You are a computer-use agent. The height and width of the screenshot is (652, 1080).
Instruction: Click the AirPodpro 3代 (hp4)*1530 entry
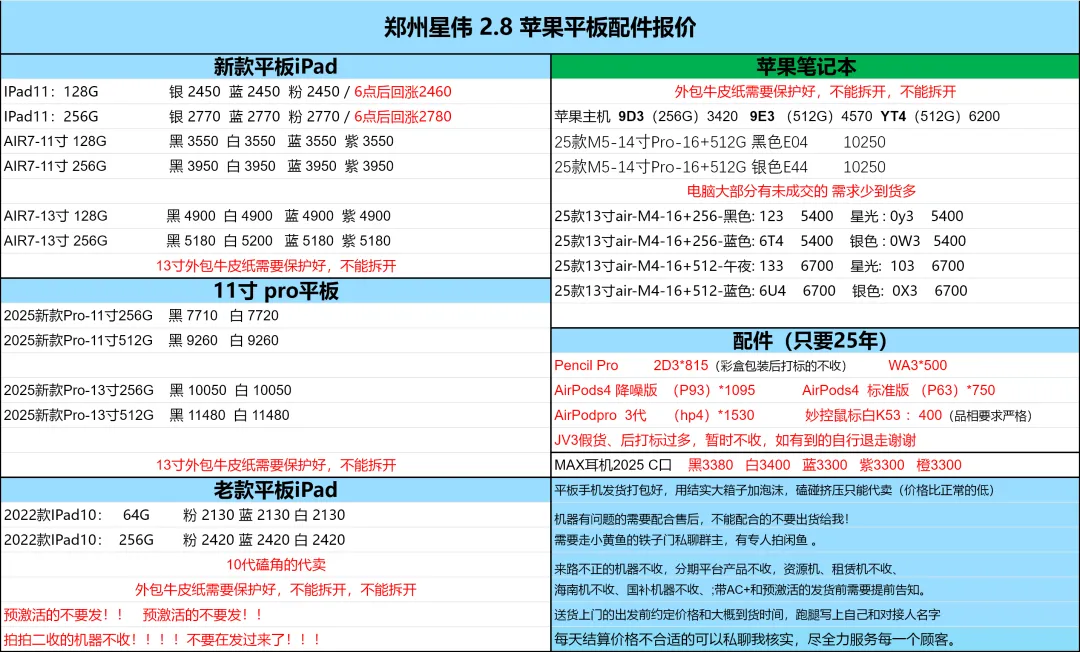pos(654,415)
